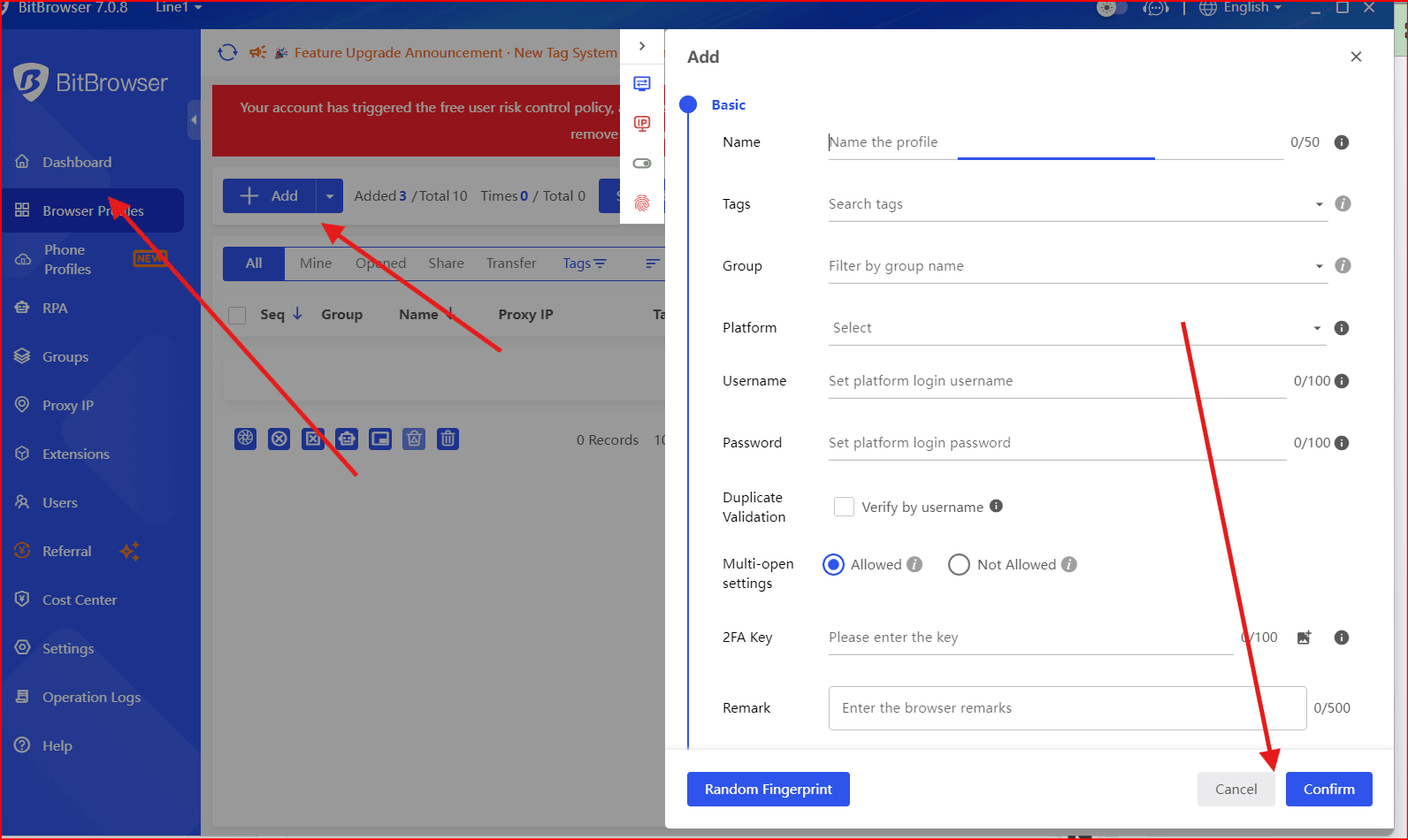Expand the Group filter dropdown
Viewport: 1408px width, 840px height.
[1076, 266]
